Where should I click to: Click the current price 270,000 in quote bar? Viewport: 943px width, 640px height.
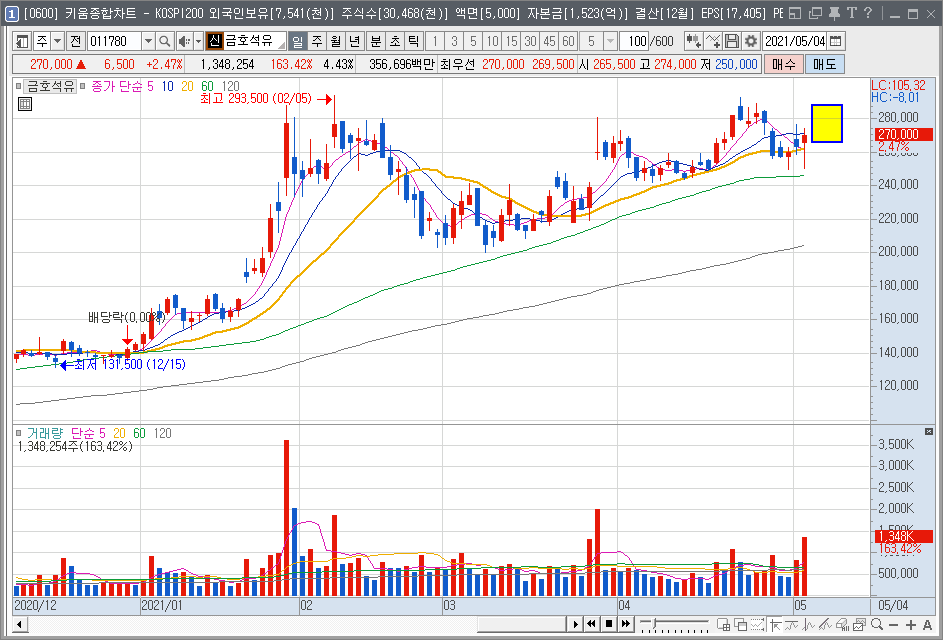click(x=51, y=64)
